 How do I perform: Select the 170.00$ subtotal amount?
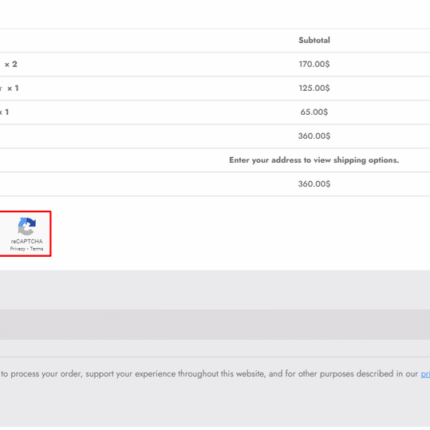[x=314, y=64]
